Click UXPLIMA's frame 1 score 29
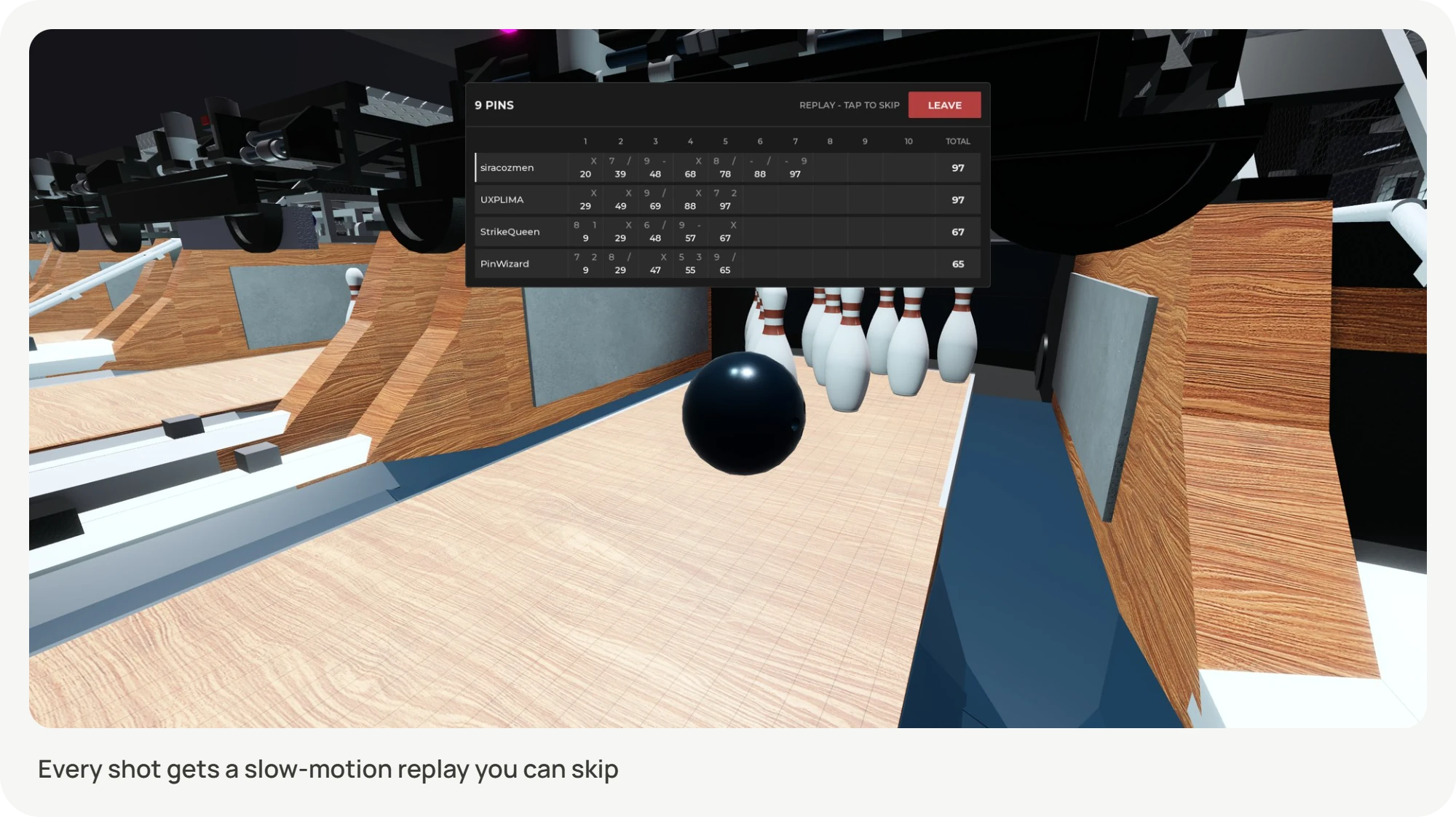 pyautogui.click(x=585, y=206)
